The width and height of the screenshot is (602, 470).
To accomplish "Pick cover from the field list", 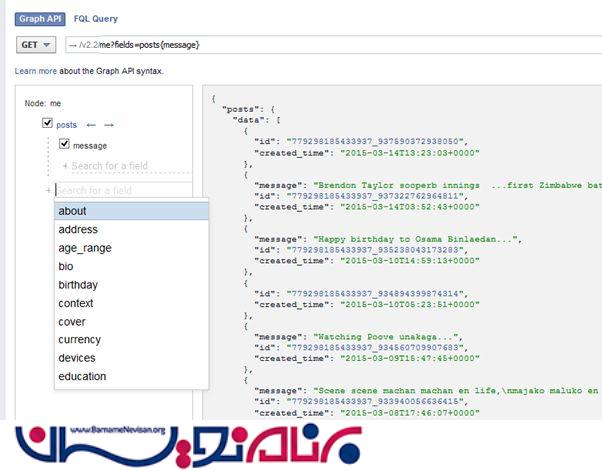I will (73, 322).
